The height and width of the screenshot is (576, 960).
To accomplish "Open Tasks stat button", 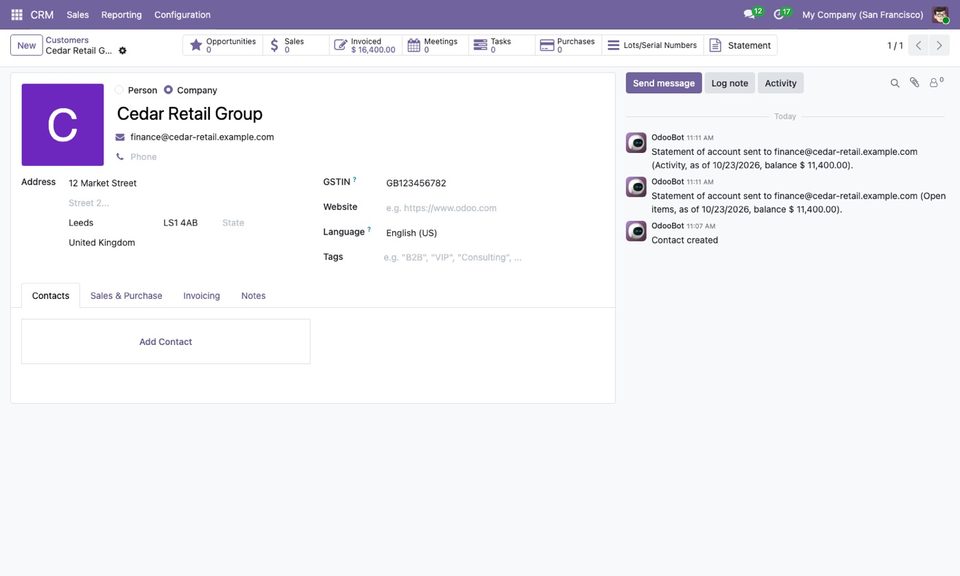I will click(501, 45).
